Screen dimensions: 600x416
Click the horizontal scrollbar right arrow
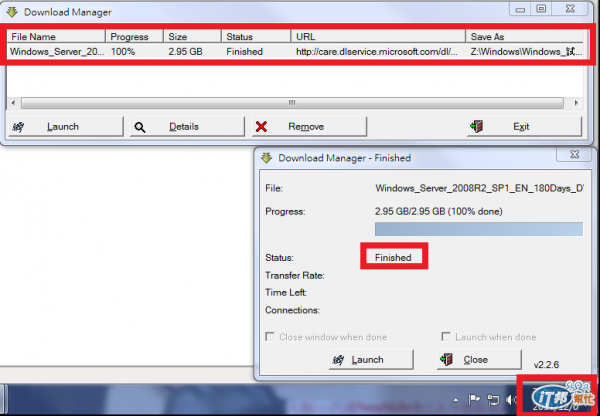[x=576, y=103]
